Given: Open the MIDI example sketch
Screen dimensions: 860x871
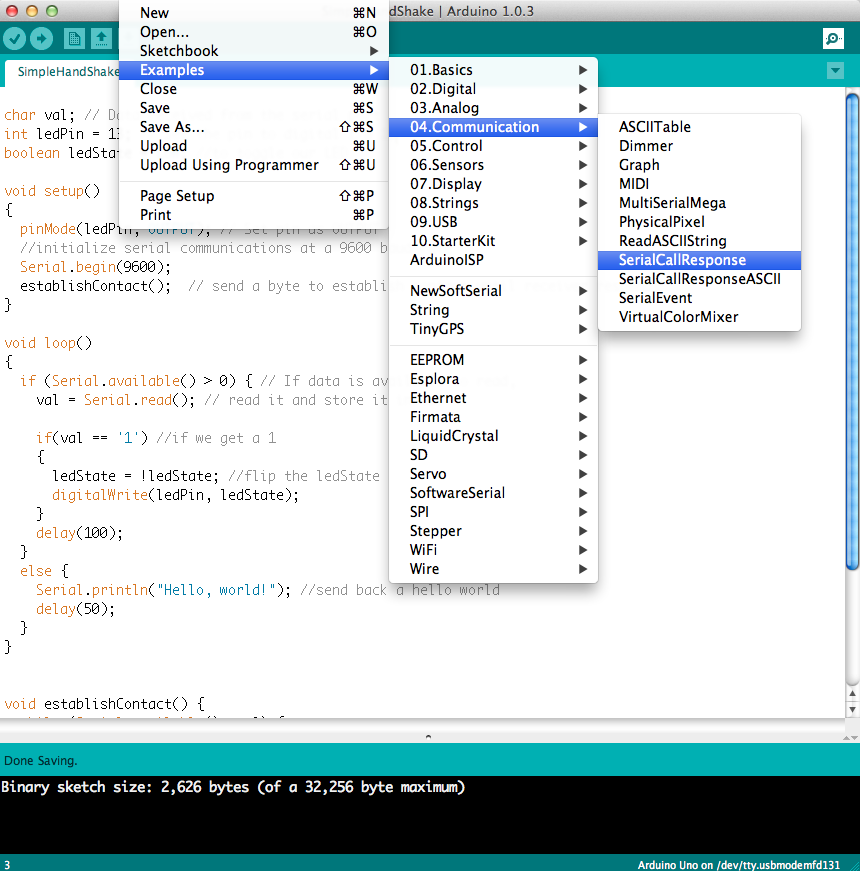Looking at the screenshot, I should click(699, 184).
